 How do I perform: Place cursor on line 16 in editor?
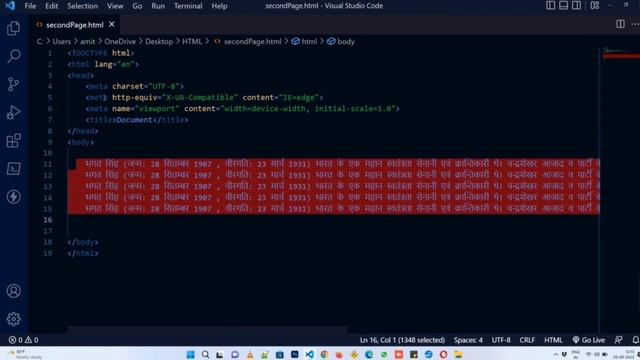tap(333, 220)
